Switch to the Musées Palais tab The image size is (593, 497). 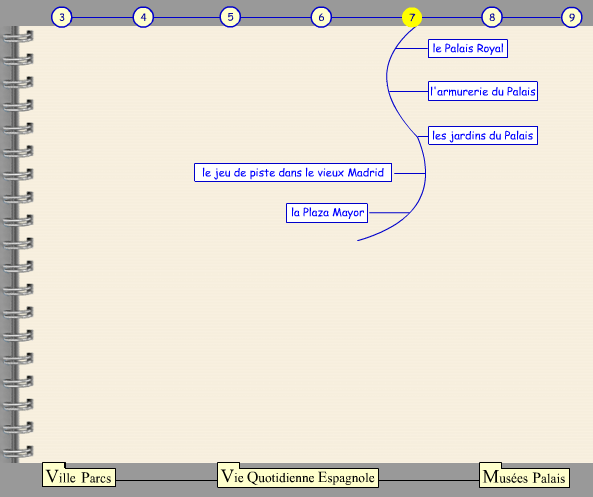coord(524,476)
